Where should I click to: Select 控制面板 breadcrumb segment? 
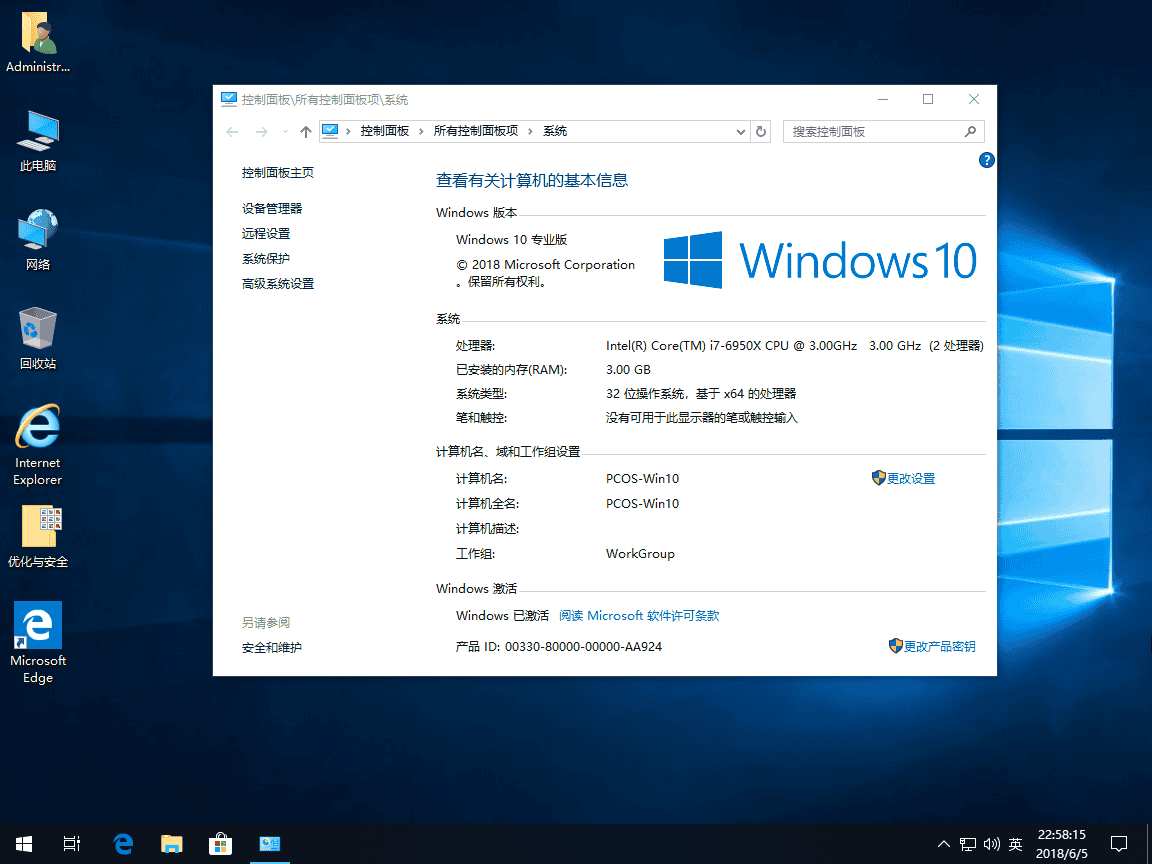(384, 131)
